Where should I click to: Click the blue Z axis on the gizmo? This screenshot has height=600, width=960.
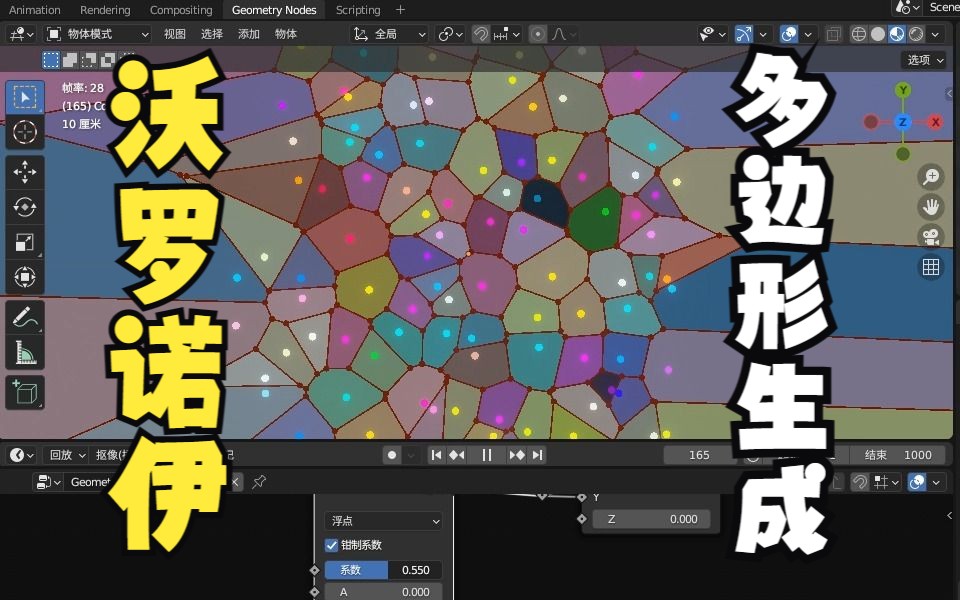(902, 122)
